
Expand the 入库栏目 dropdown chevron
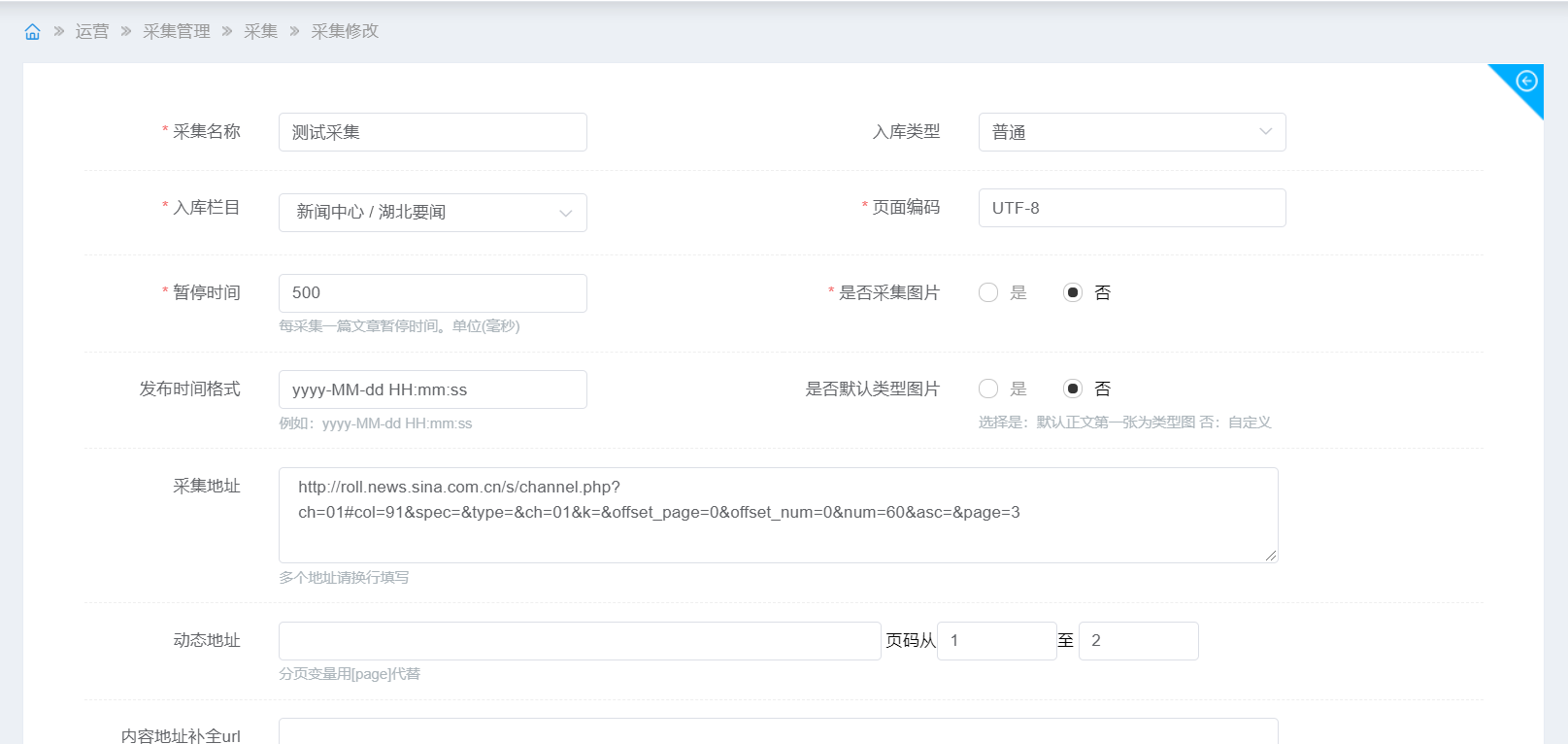click(x=565, y=213)
